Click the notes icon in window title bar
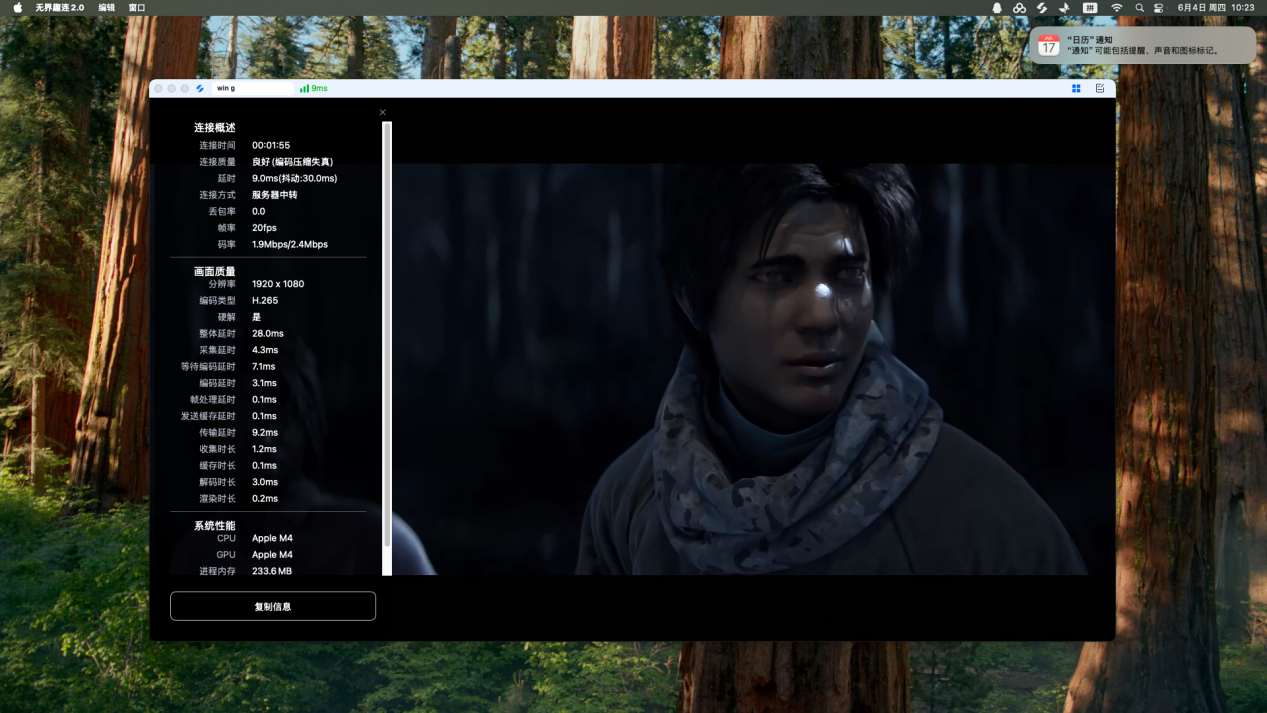The height and width of the screenshot is (713, 1267). point(1100,88)
